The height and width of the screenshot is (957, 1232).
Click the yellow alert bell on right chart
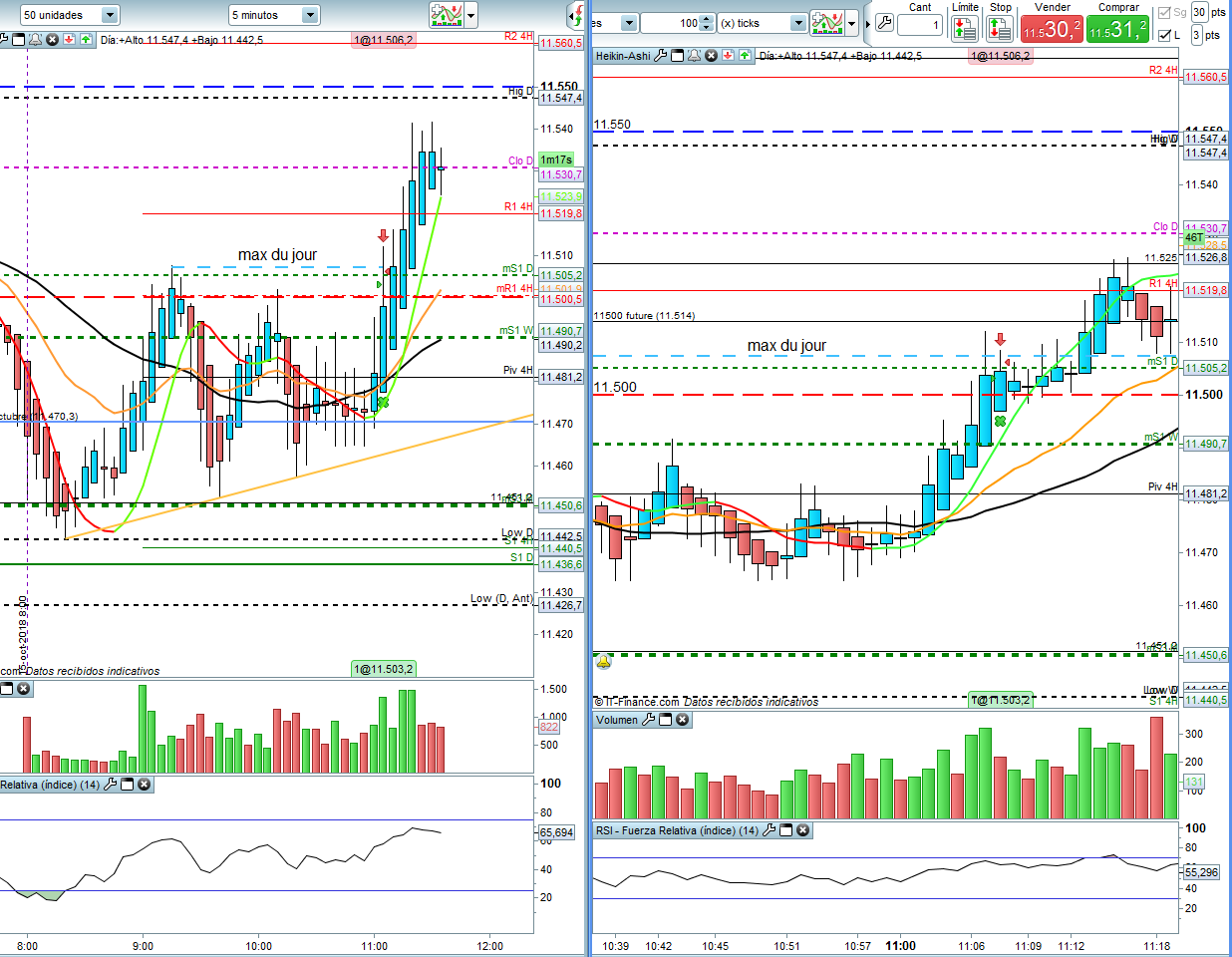click(x=603, y=662)
